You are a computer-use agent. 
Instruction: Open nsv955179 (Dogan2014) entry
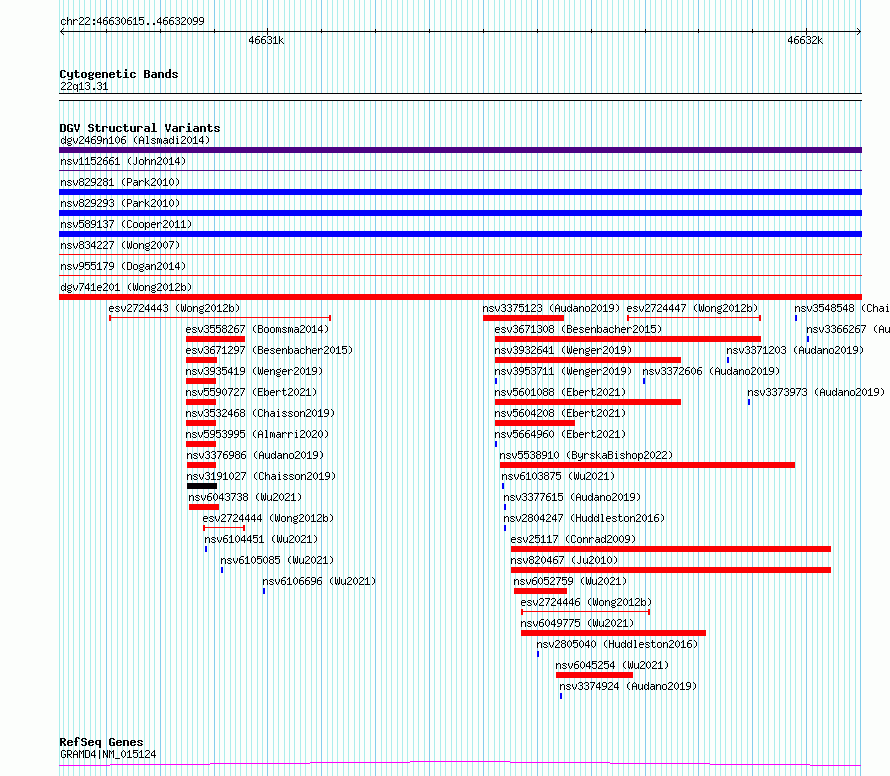(x=123, y=266)
